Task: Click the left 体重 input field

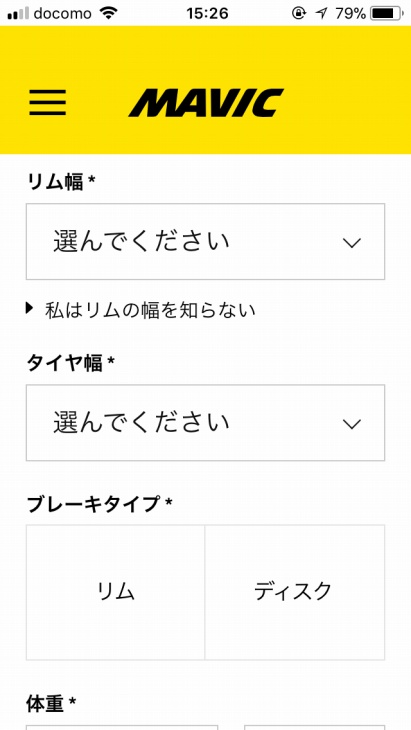Action: tap(122, 727)
